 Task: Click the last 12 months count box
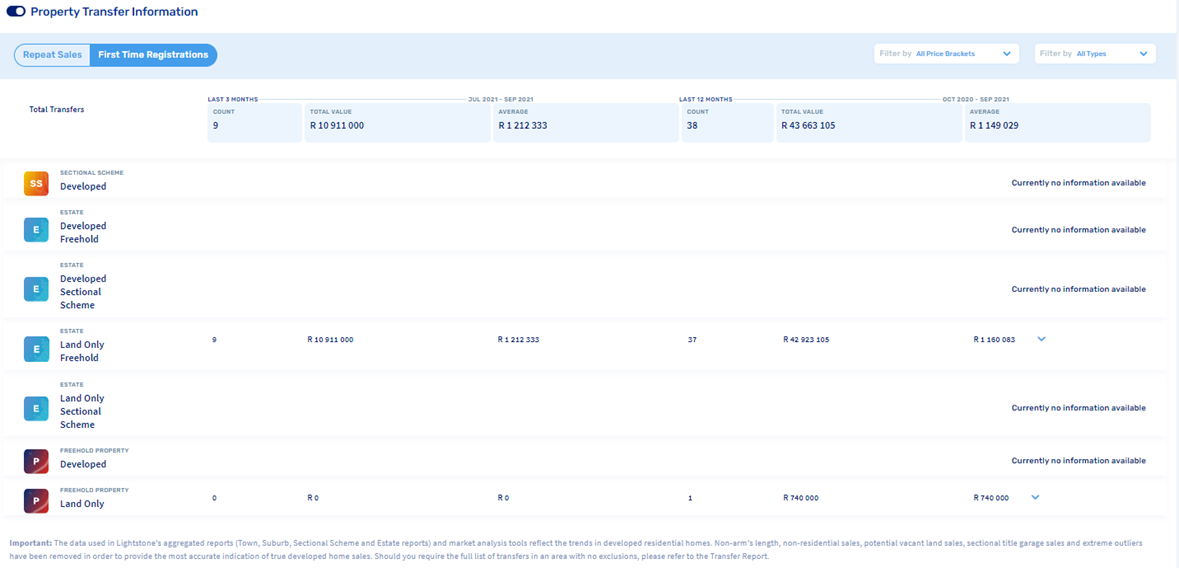[x=726, y=122]
